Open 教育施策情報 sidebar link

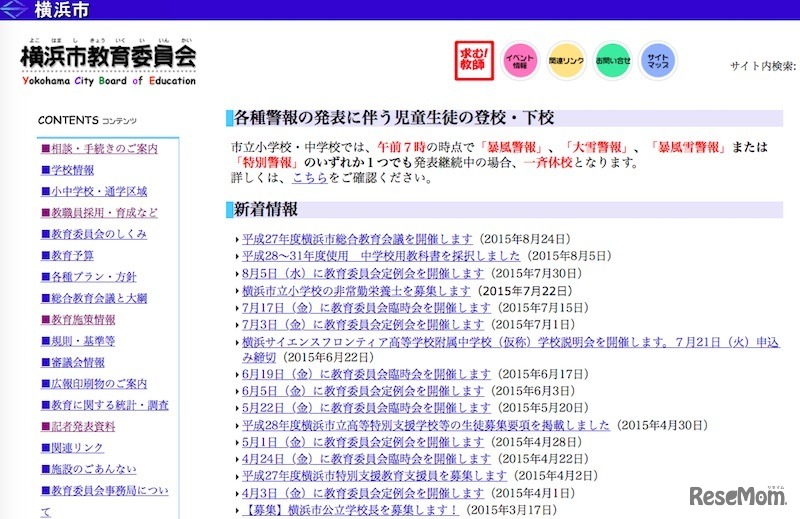click(x=79, y=319)
